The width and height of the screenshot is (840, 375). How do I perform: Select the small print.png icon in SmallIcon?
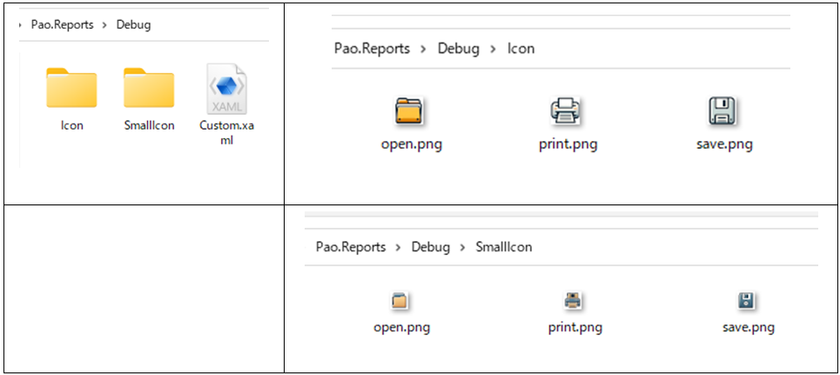click(x=573, y=301)
